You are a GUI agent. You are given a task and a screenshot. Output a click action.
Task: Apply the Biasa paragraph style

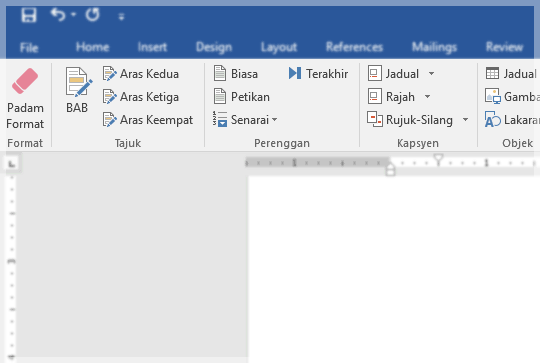click(236, 74)
